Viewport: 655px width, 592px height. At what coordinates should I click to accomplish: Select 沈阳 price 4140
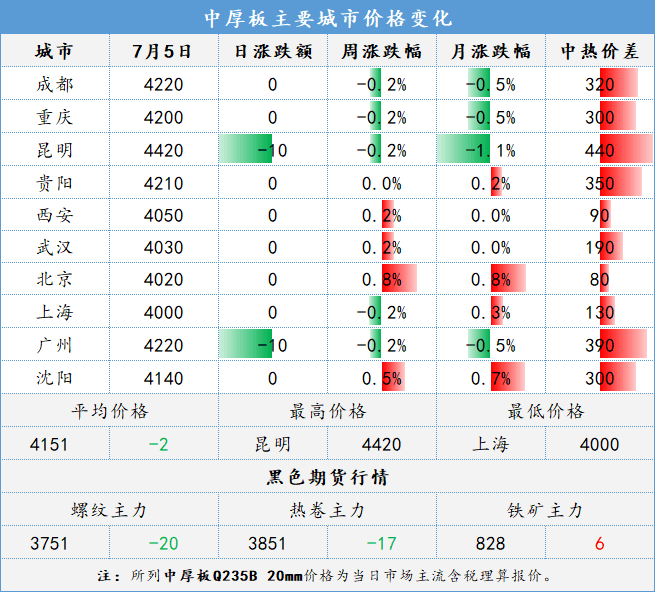pos(163,379)
